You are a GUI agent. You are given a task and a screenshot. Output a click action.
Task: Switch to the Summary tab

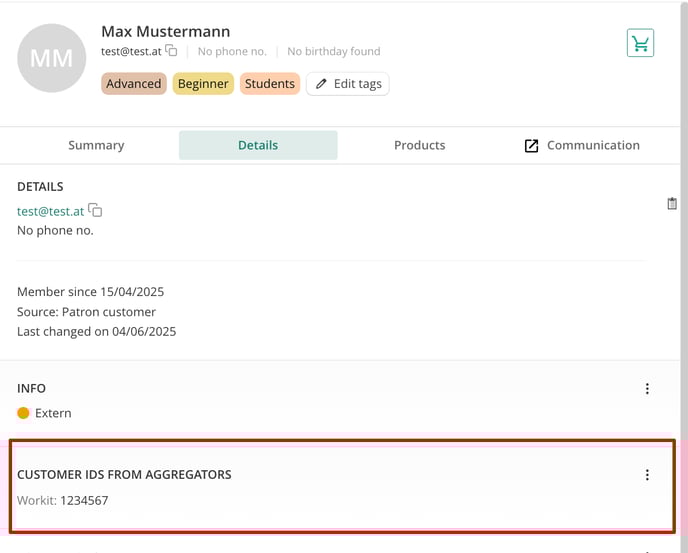96,145
